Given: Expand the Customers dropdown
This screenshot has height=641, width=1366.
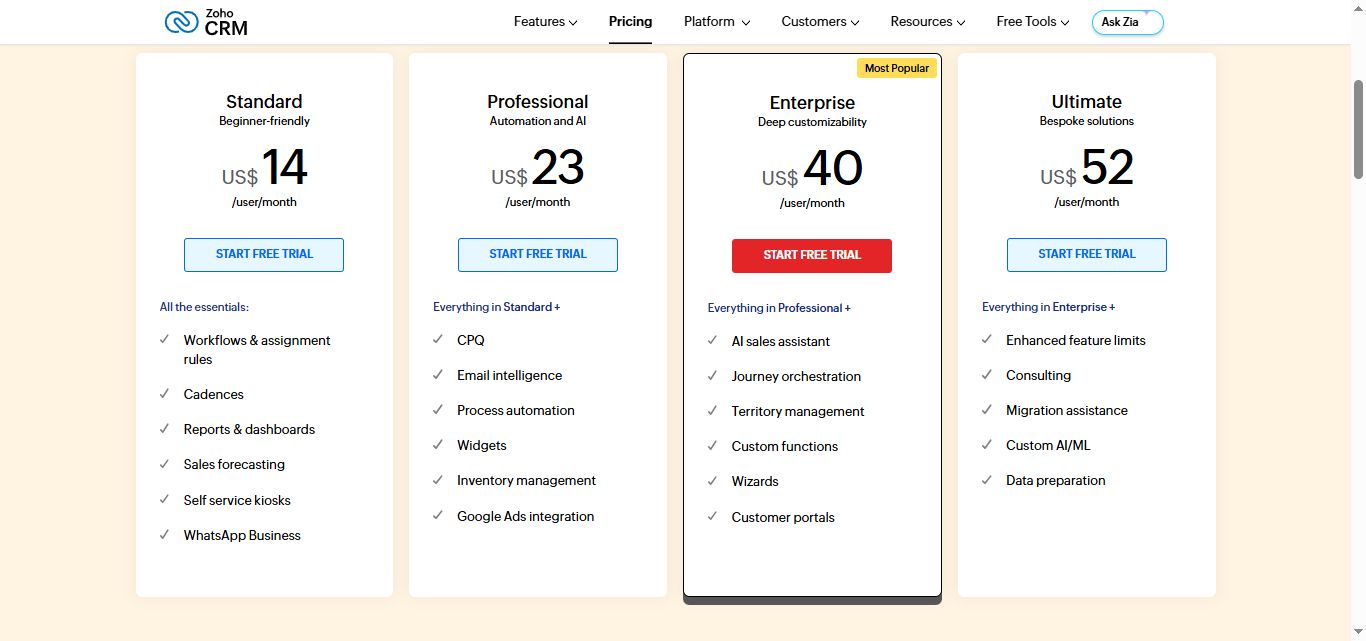Looking at the screenshot, I should tap(820, 21).
